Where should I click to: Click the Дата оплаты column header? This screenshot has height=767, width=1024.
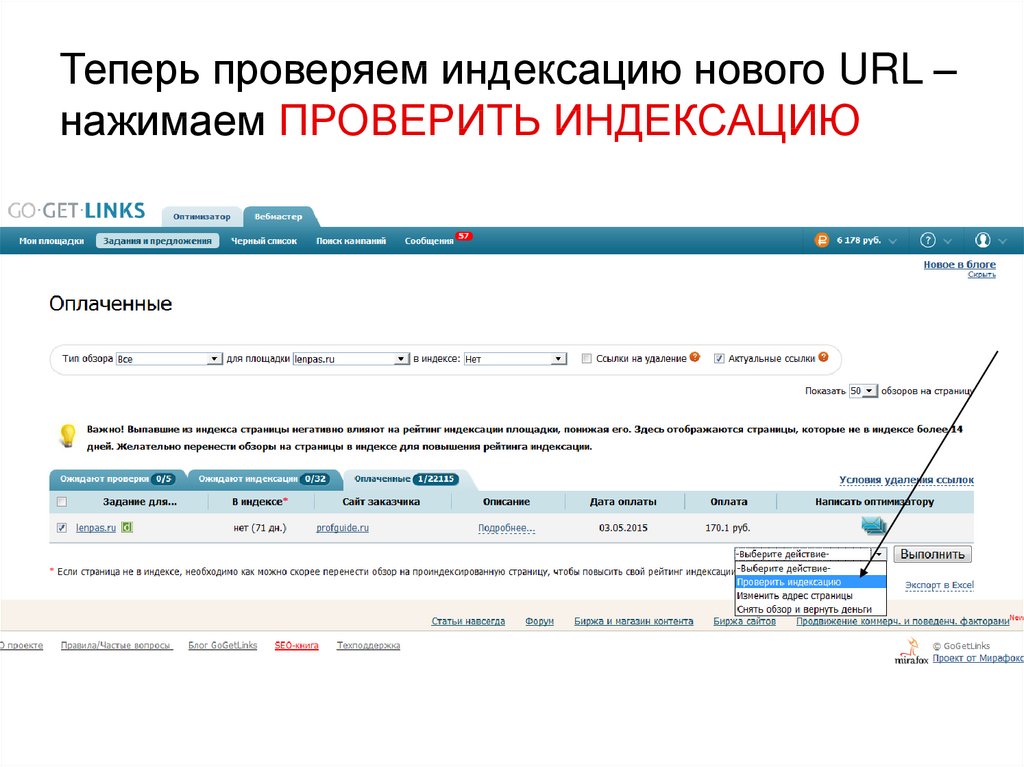pos(623,502)
